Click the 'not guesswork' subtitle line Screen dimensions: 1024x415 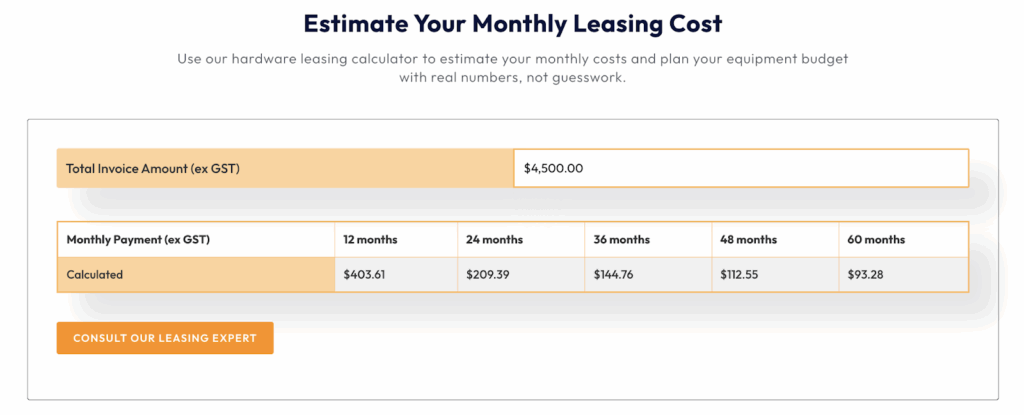click(x=513, y=77)
